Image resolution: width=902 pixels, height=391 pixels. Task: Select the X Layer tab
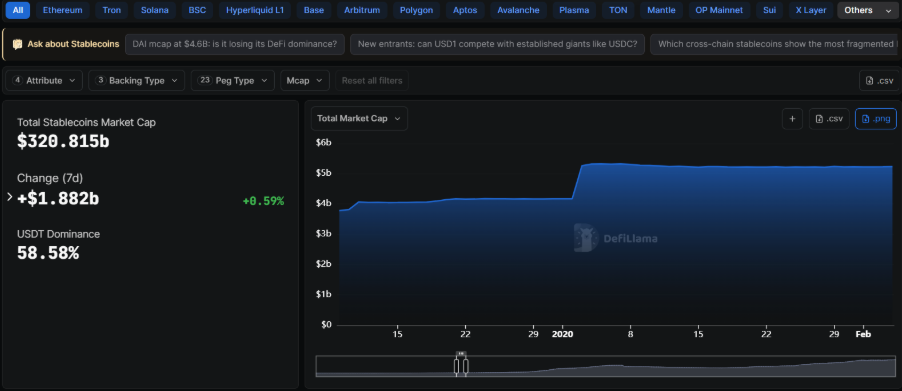pos(810,10)
